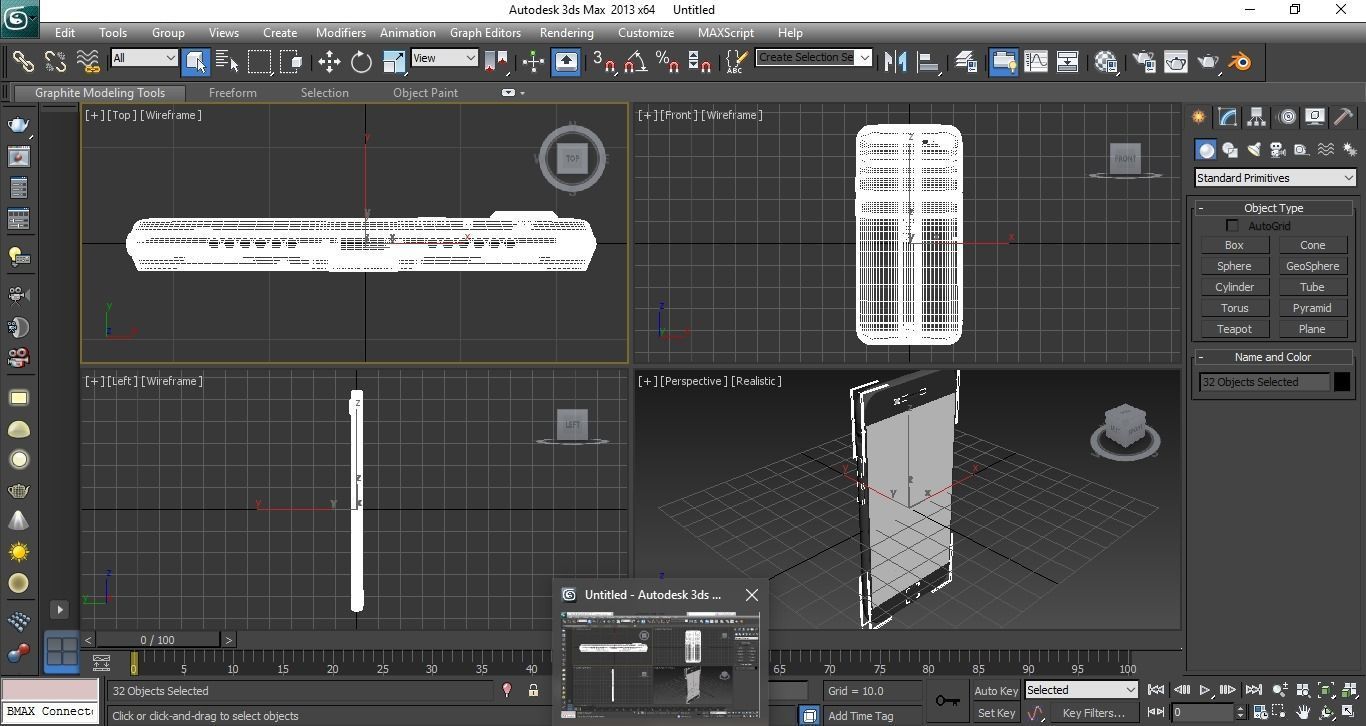The image size is (1366, 726).
Task: Open the Modifiers menu
Action: click(341, 33)
